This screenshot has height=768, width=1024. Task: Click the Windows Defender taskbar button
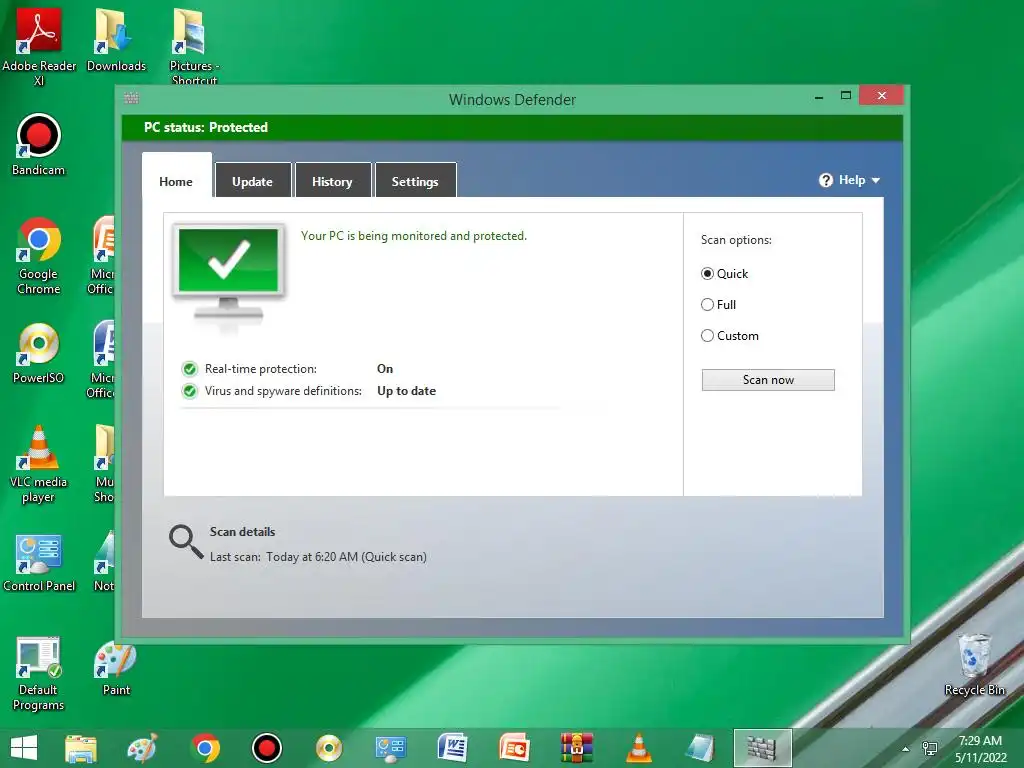[762, 748]
